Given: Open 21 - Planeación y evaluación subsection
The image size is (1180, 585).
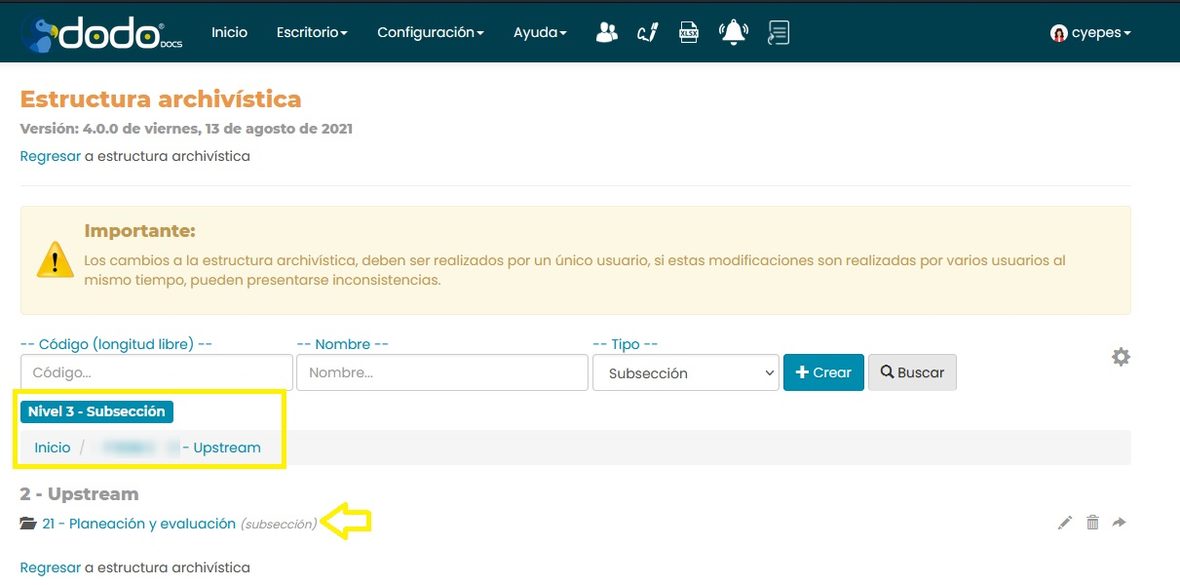Looking at the screenshot, I should tap(139, 524).
